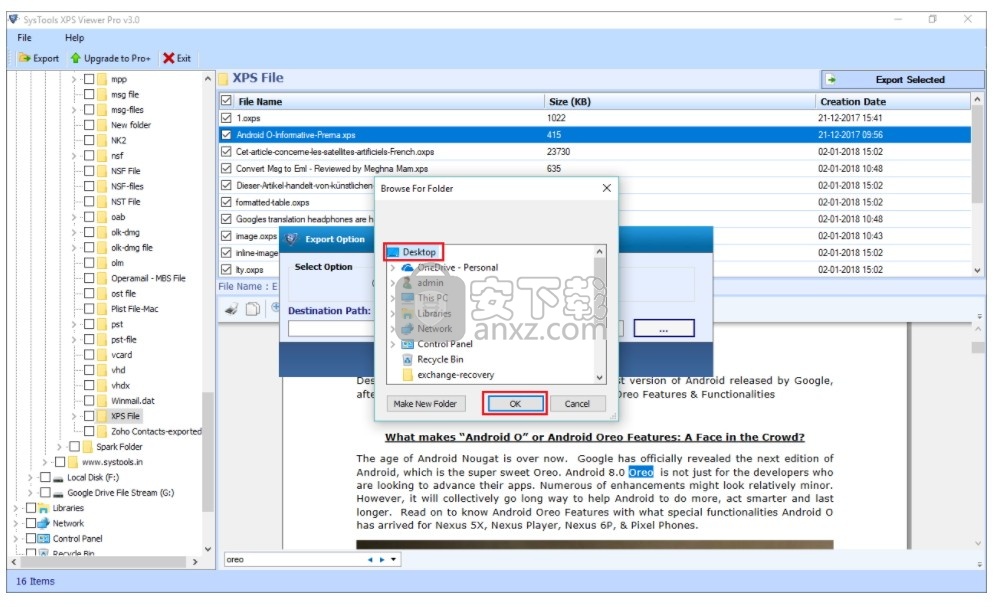Click the printer icon in preview toolbar
The width and height of the screenshot is (1007, 607).
tap(232, 310)
